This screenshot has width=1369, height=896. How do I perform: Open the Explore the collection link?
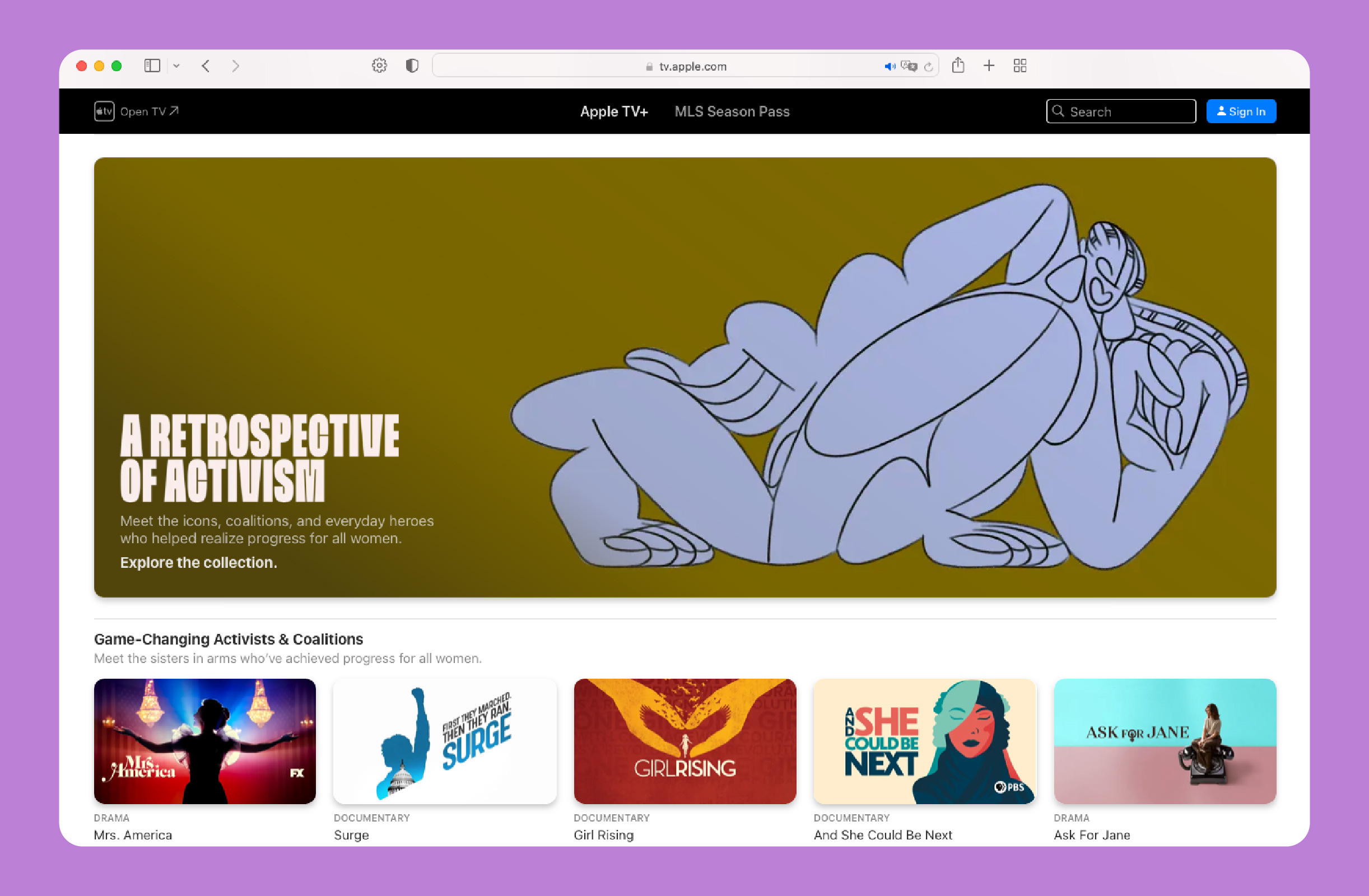[x=198, y=562]
